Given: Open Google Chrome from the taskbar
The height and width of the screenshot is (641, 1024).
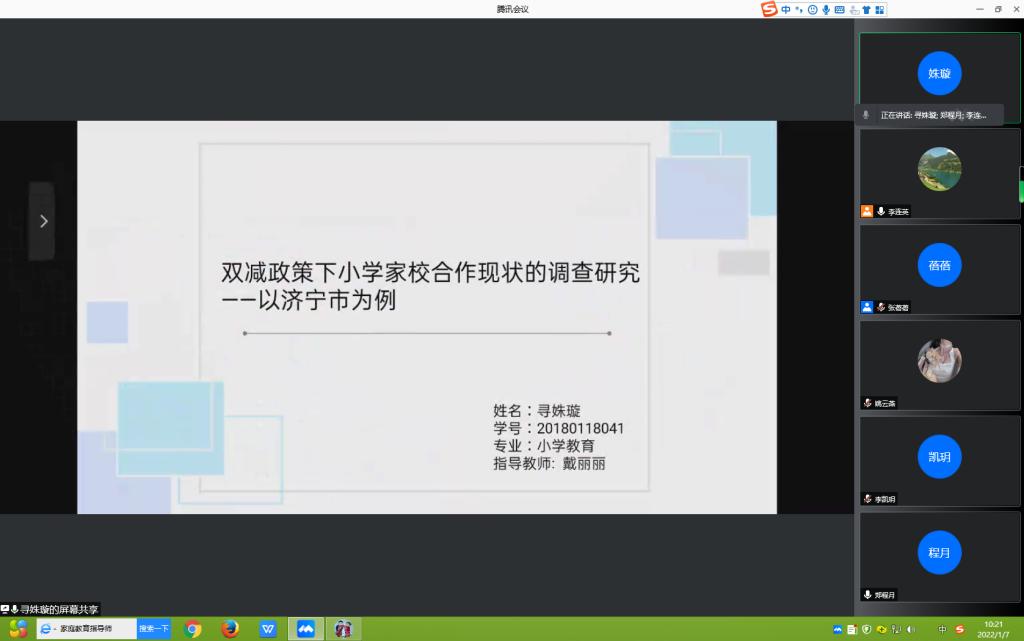Looking at the screenshot, I should tap(193, 629).
